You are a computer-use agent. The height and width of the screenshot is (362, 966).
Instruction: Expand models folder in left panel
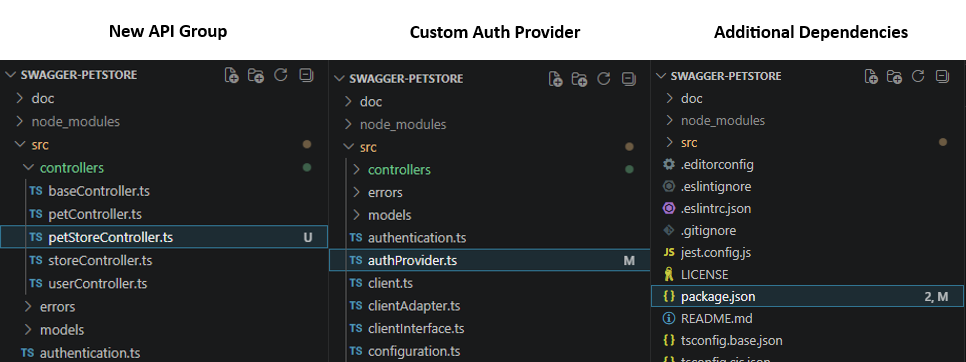tap(28, 330)
